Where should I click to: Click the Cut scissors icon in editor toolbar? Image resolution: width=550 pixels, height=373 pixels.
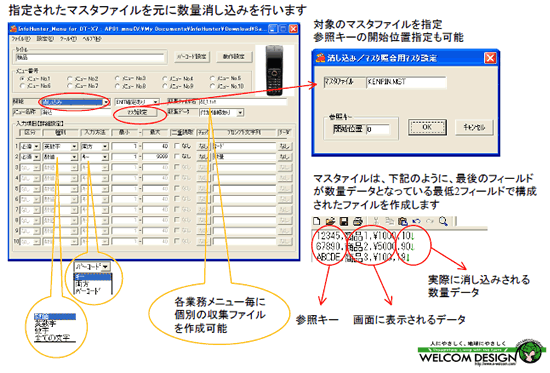(376, 221)
